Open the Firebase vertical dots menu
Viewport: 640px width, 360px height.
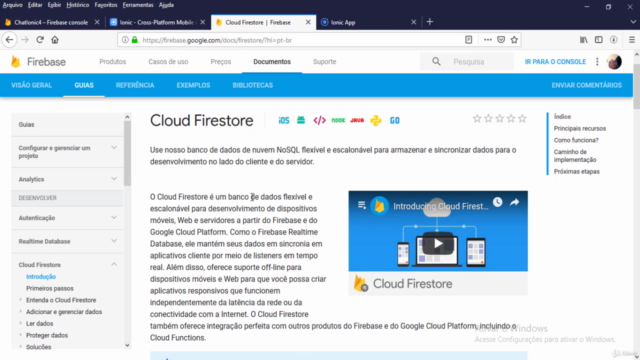(x=597, y=62)
